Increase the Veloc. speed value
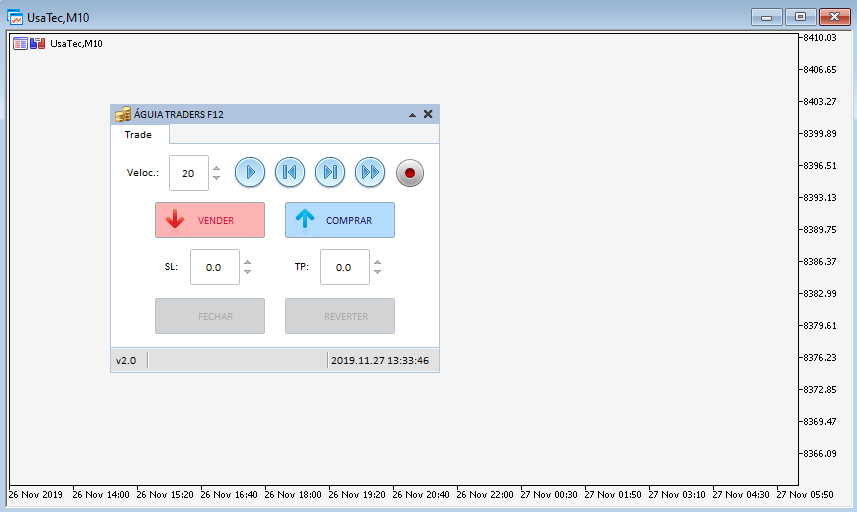Image resolution: width=857 pixels, height=512 pixels. click(217, 167)
